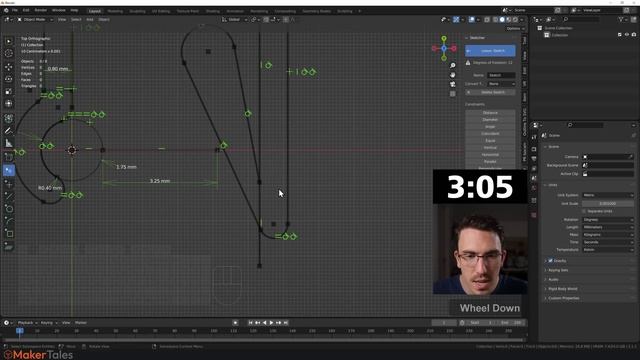The image size is (640, 360).
Task: Switch perspective/orthographic grid icon
Action: pyautogui.click(x=453, y=94)
